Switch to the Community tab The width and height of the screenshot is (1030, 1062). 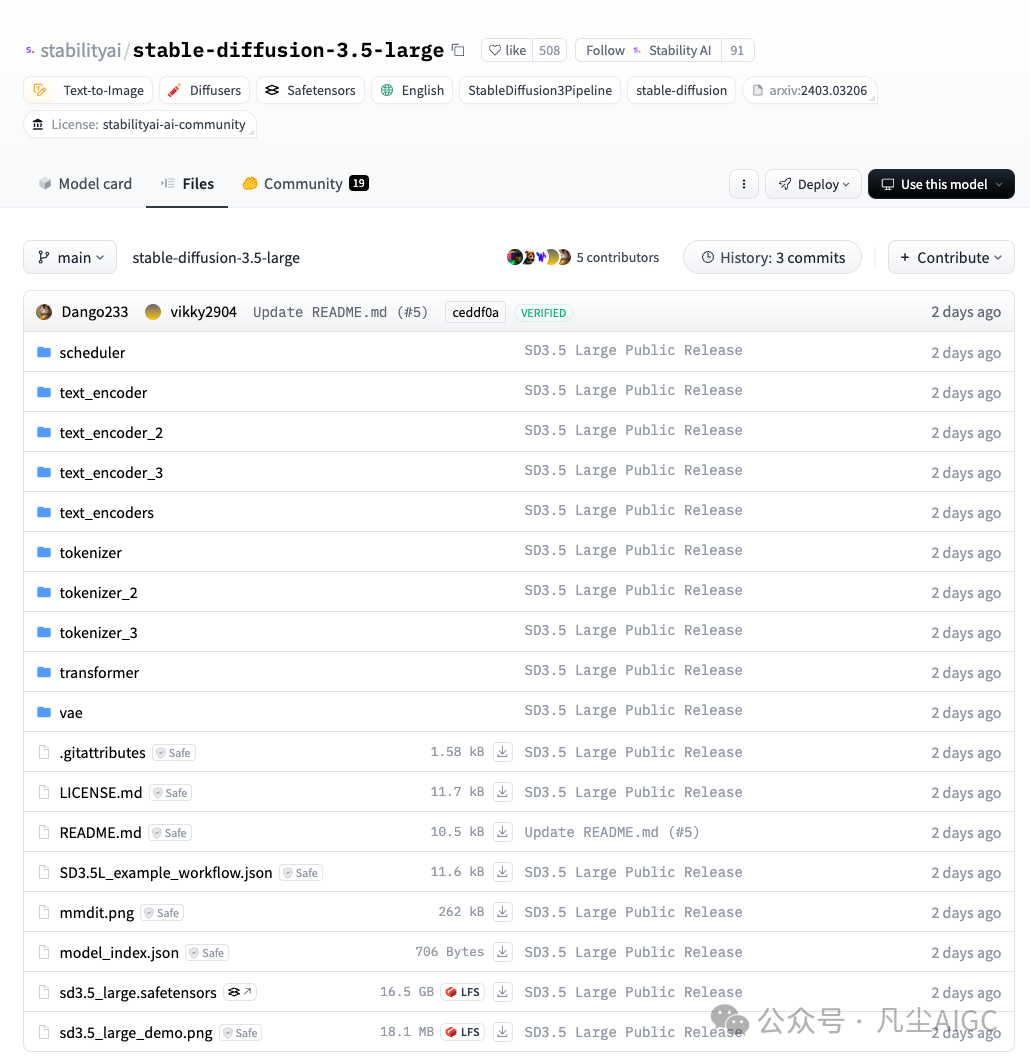[305, 184]
